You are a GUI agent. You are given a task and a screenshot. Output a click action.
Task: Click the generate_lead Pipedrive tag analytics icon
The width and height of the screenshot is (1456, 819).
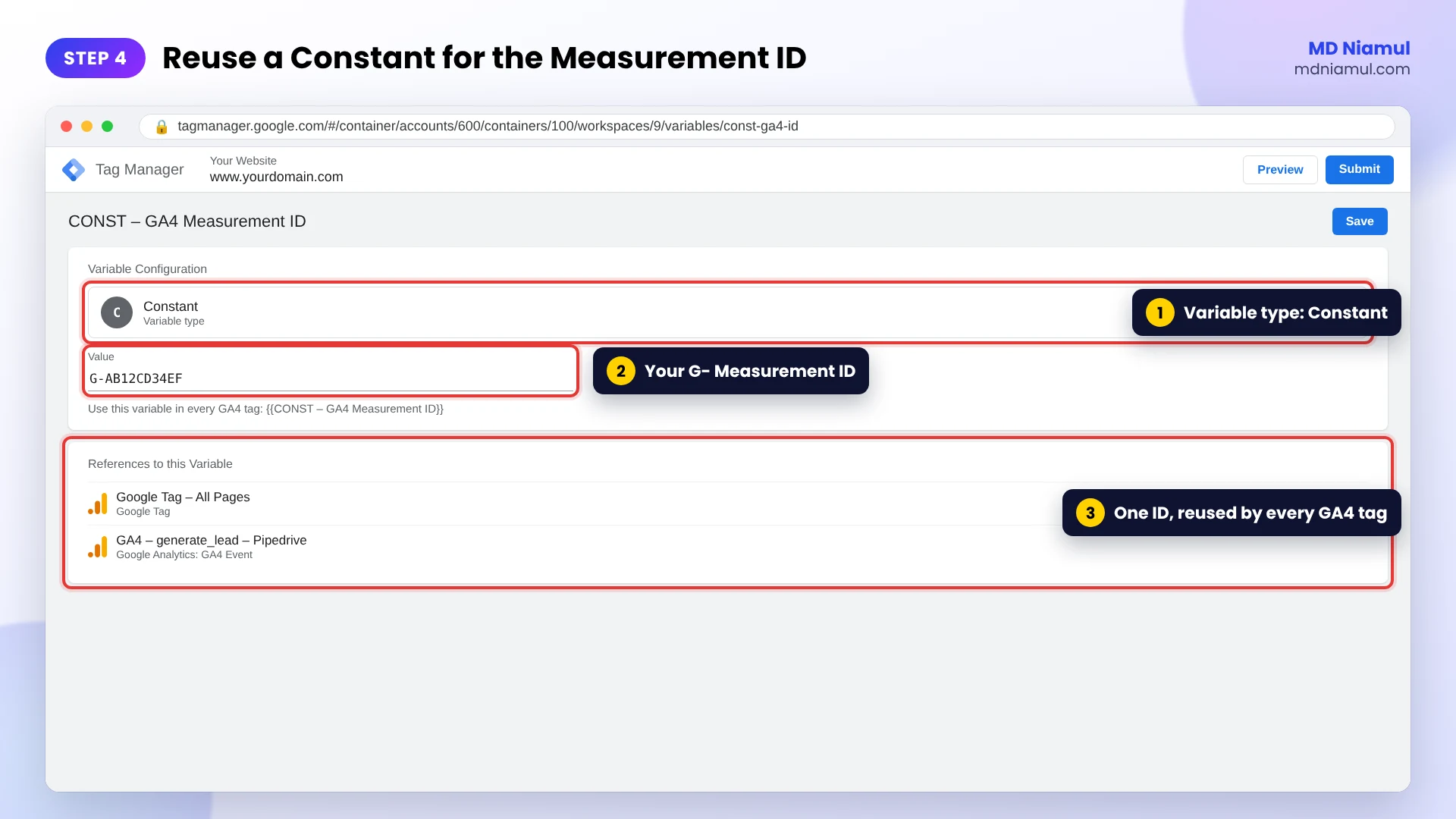coord(98,547)
